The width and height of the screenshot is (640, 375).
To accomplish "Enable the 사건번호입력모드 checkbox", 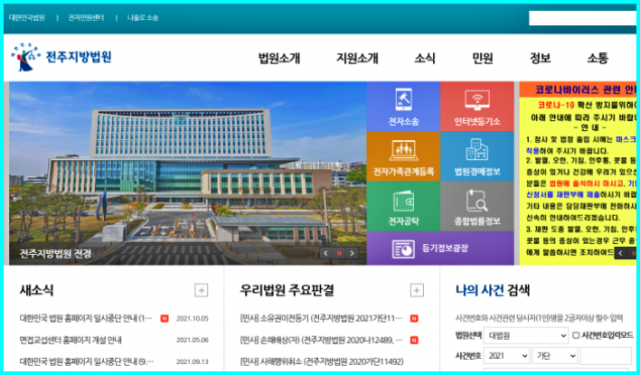I will coord(576,335).
